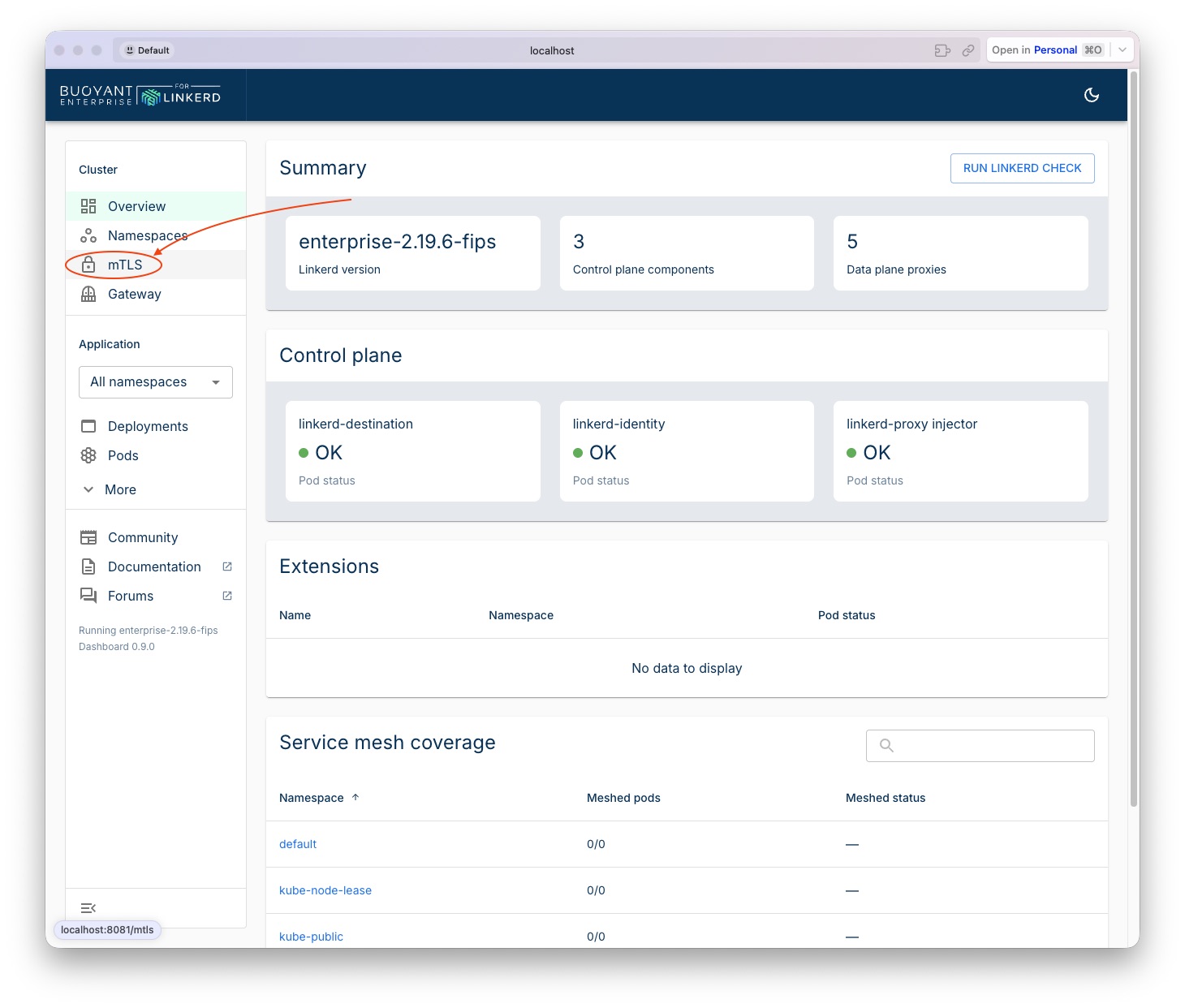The width and height of the screenshot is (1185, 1008).
Task: Open Deployments via its icon
Action: pos(88,425)
